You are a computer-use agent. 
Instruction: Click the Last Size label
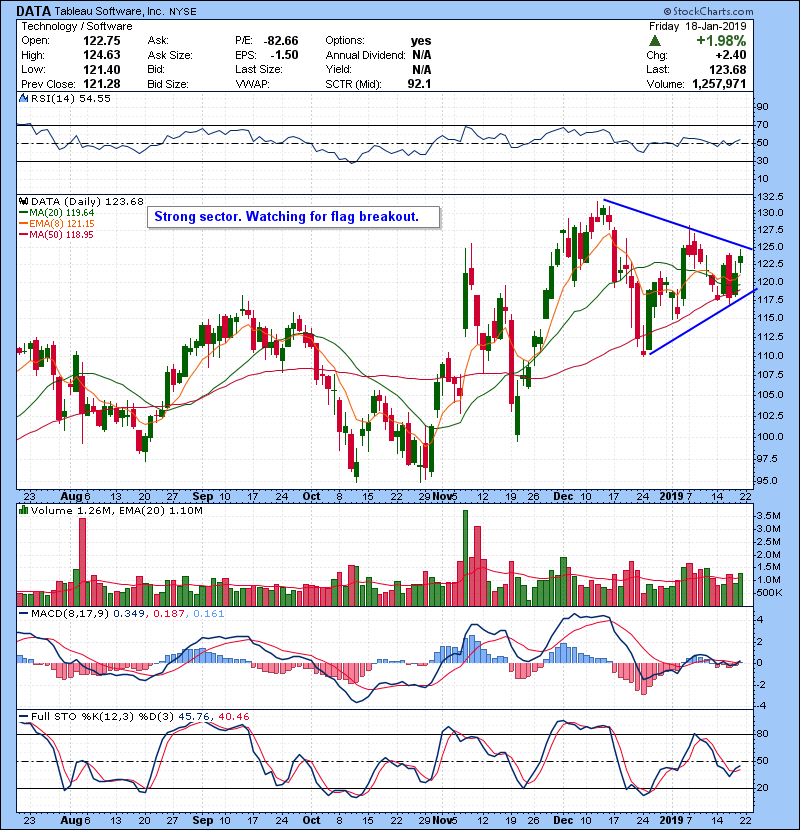(259, 69)
